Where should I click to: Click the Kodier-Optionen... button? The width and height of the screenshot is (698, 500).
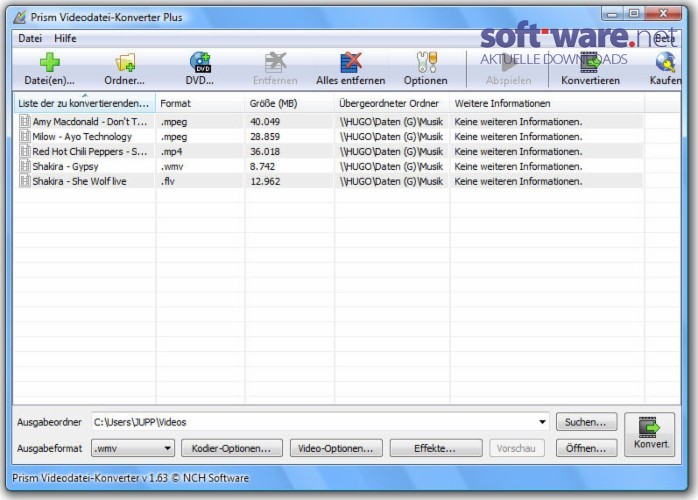point(231,448)
